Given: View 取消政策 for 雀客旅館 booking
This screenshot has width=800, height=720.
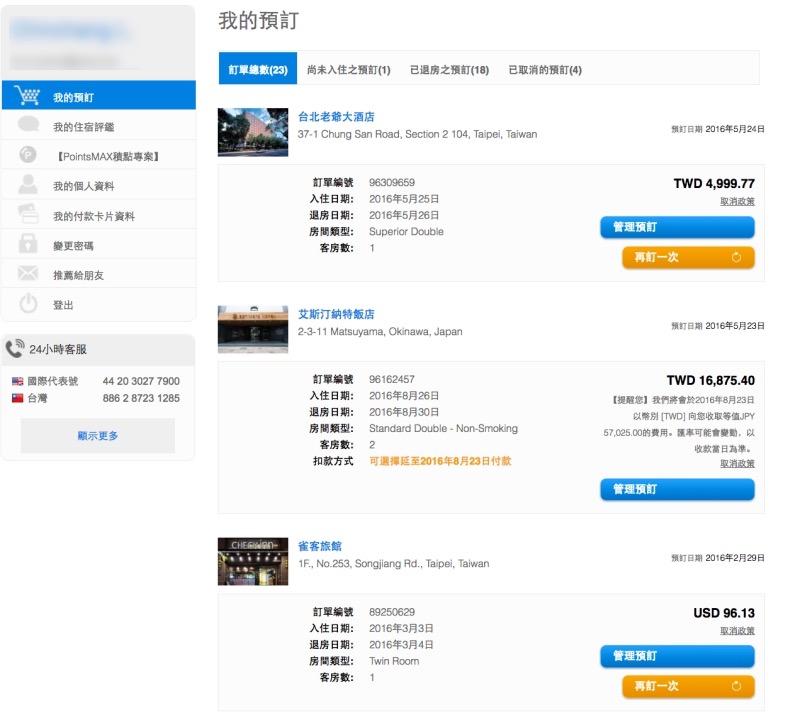Looking at the screenshot, I should (737, 631).
